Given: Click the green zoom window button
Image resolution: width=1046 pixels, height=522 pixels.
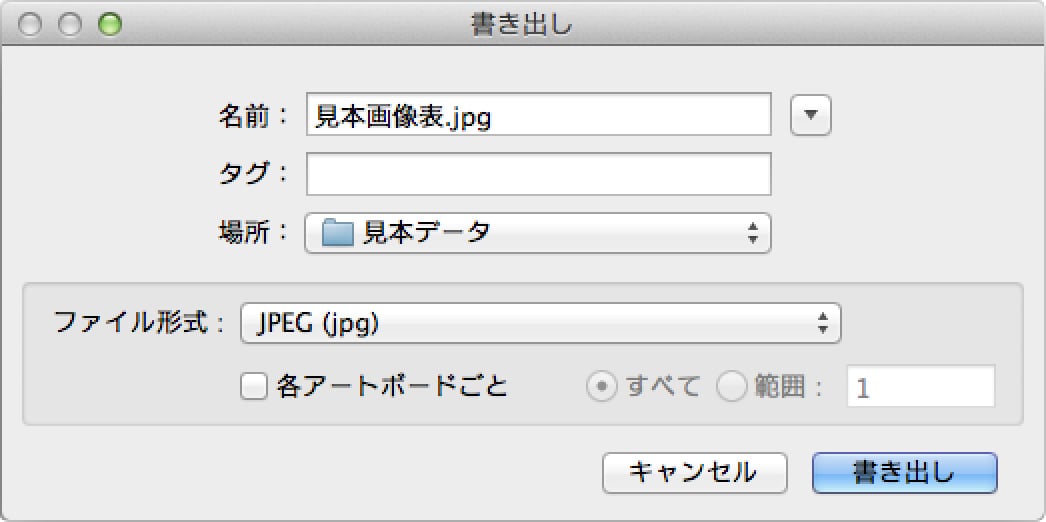Looking at the screenshot, I should [x=109, y=25].
